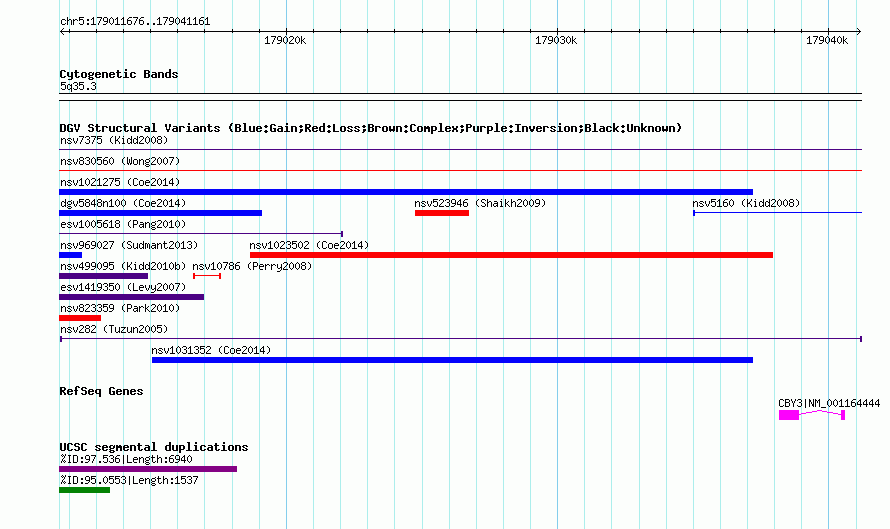The width and height of the screenshot is (890, 529).
Task: Select the purple nsv499095 (Kidd2010b) bar
Action: pyautogui.click(x=103, y=276)
